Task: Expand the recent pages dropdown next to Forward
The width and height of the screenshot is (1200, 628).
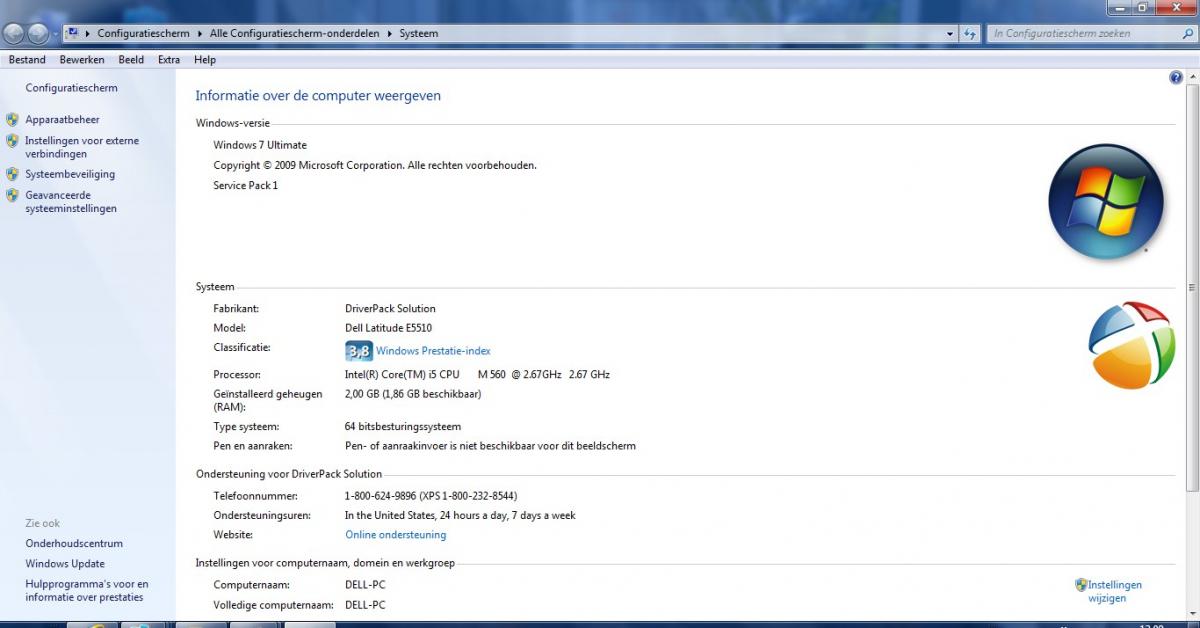Action: (x=55, y=33)
